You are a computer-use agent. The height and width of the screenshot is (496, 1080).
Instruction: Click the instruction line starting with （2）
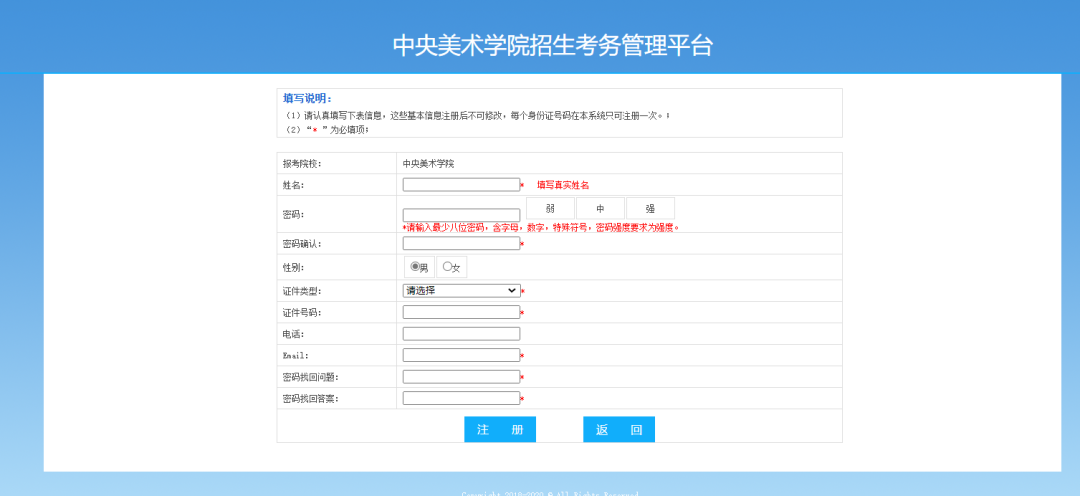click(x=326, y=130)
